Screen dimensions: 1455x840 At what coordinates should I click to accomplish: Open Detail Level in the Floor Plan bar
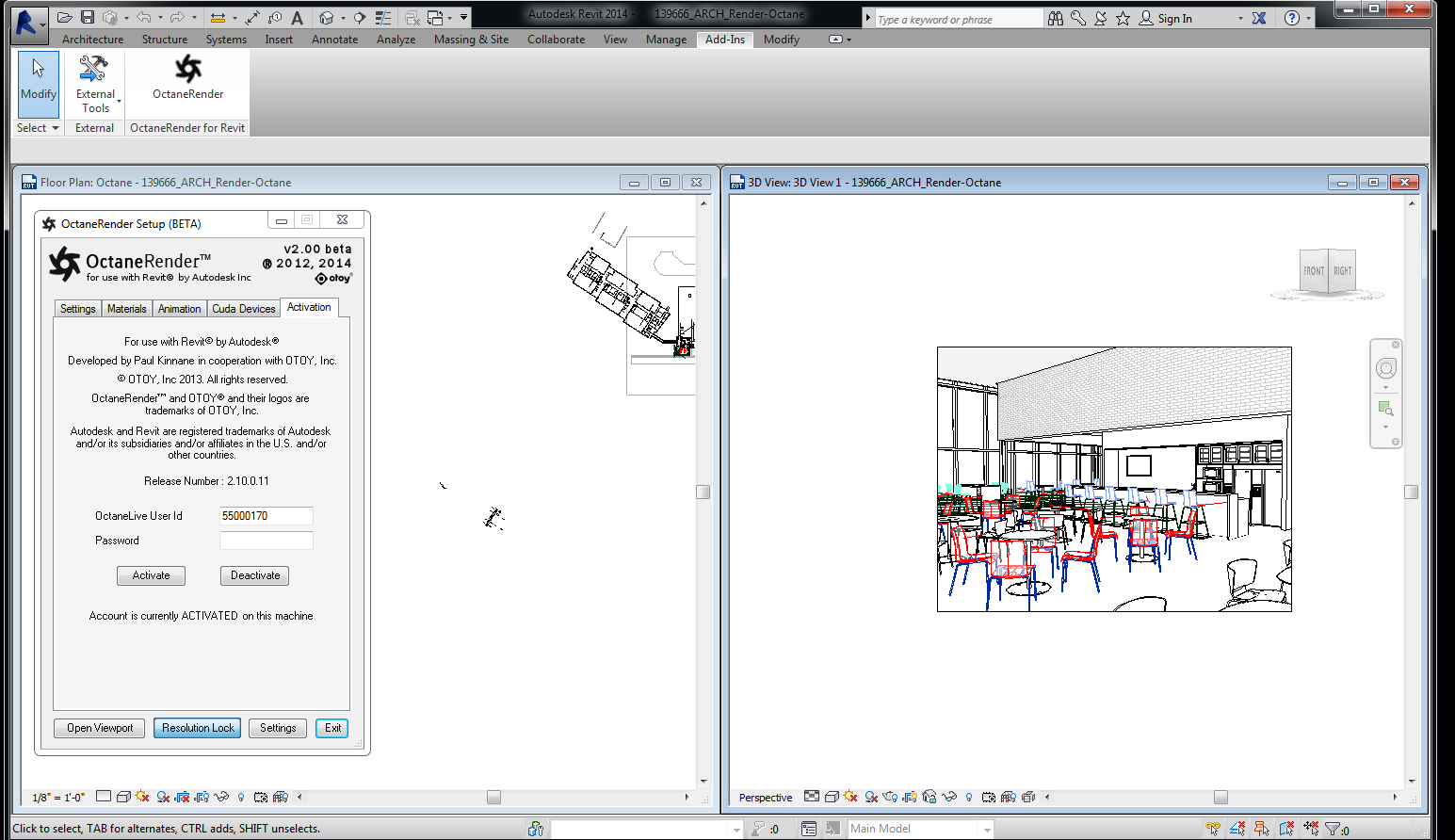click(x=104, y=797)
